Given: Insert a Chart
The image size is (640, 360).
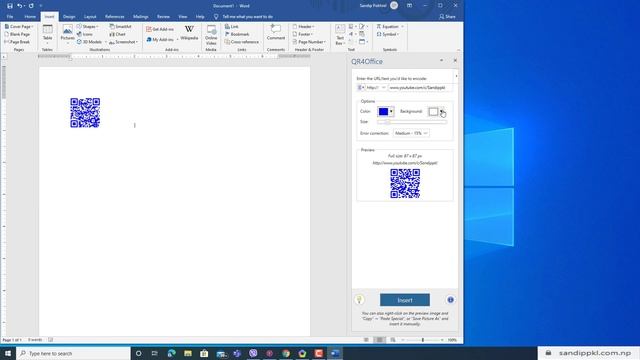Looking at the screenshot, I should 118,34.
